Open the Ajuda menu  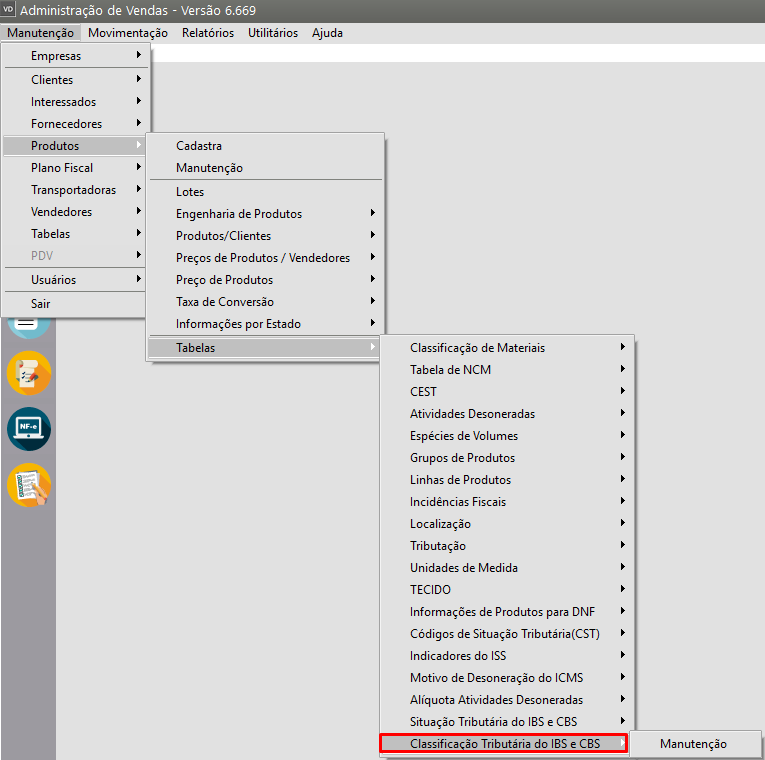click(x=327, y=33)
